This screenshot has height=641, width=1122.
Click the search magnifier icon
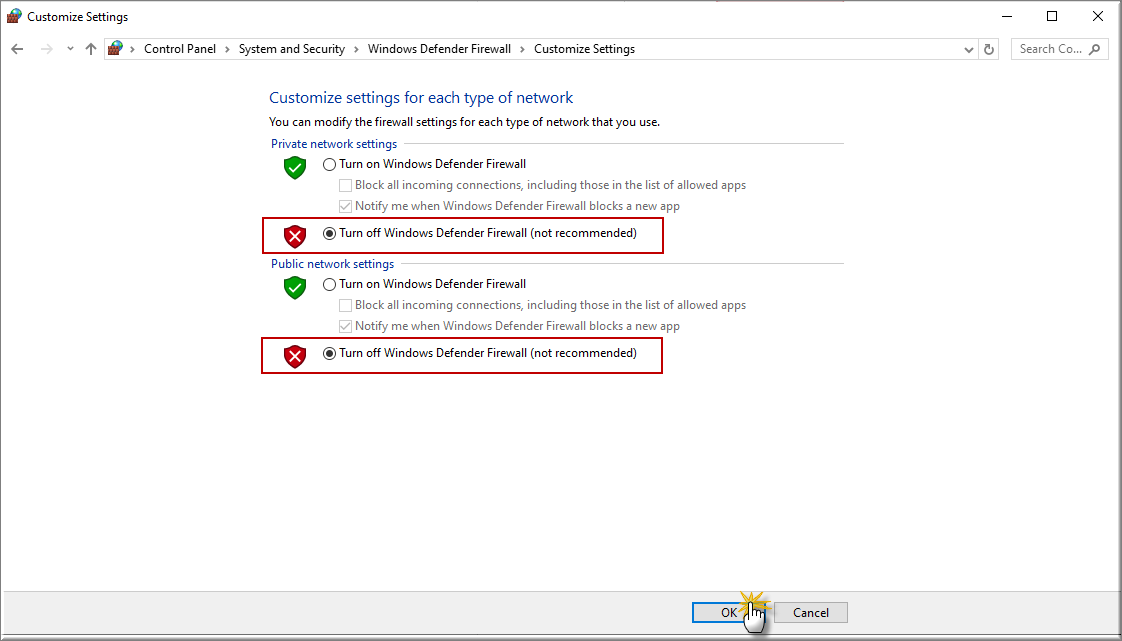1094,49
